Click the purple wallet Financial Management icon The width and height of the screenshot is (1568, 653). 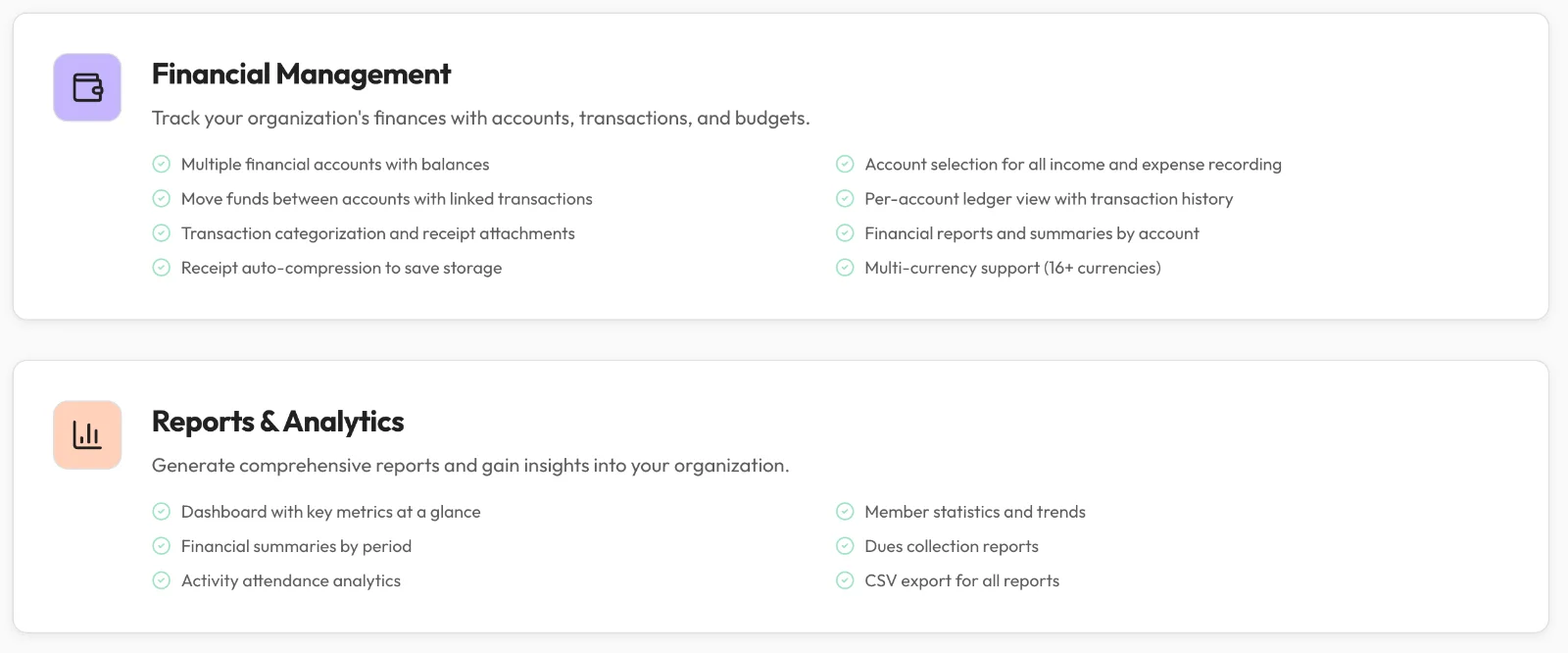(87, 87)
